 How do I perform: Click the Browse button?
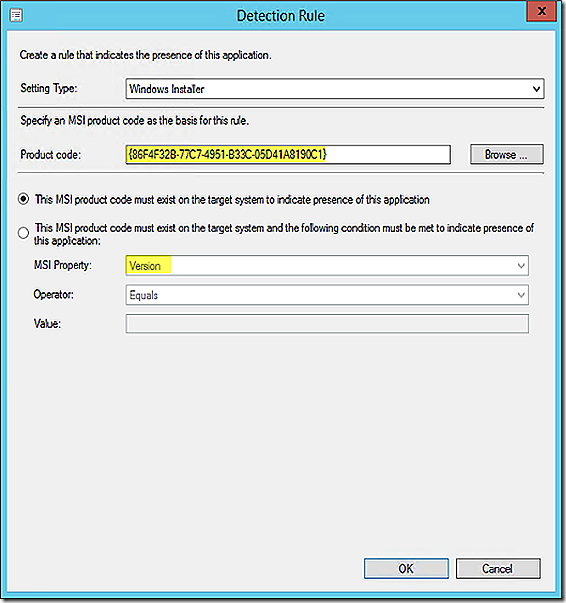(x=507, y=155)
